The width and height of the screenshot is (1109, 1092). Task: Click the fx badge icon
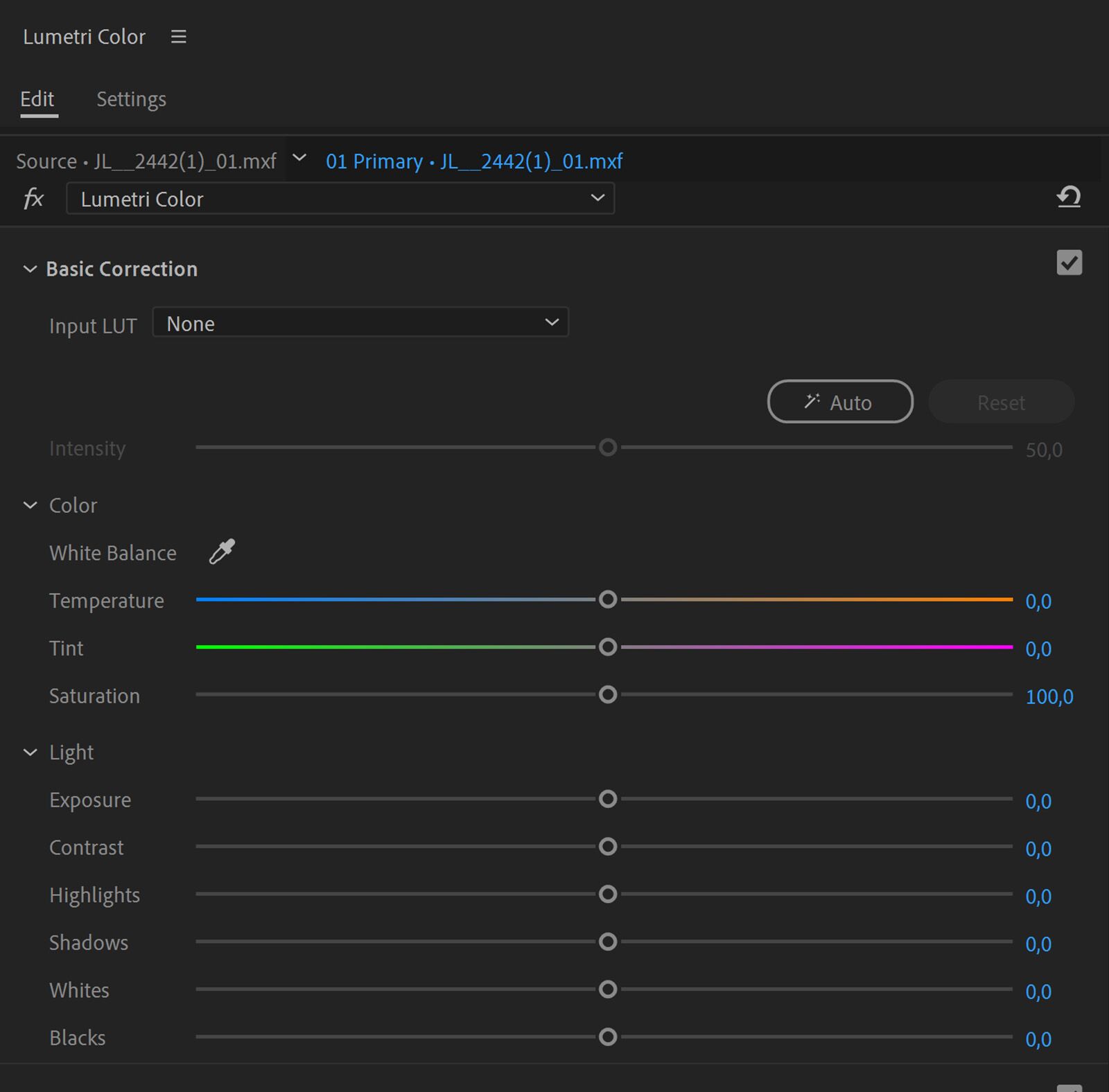pyautogui.click(x=33, y=198)
